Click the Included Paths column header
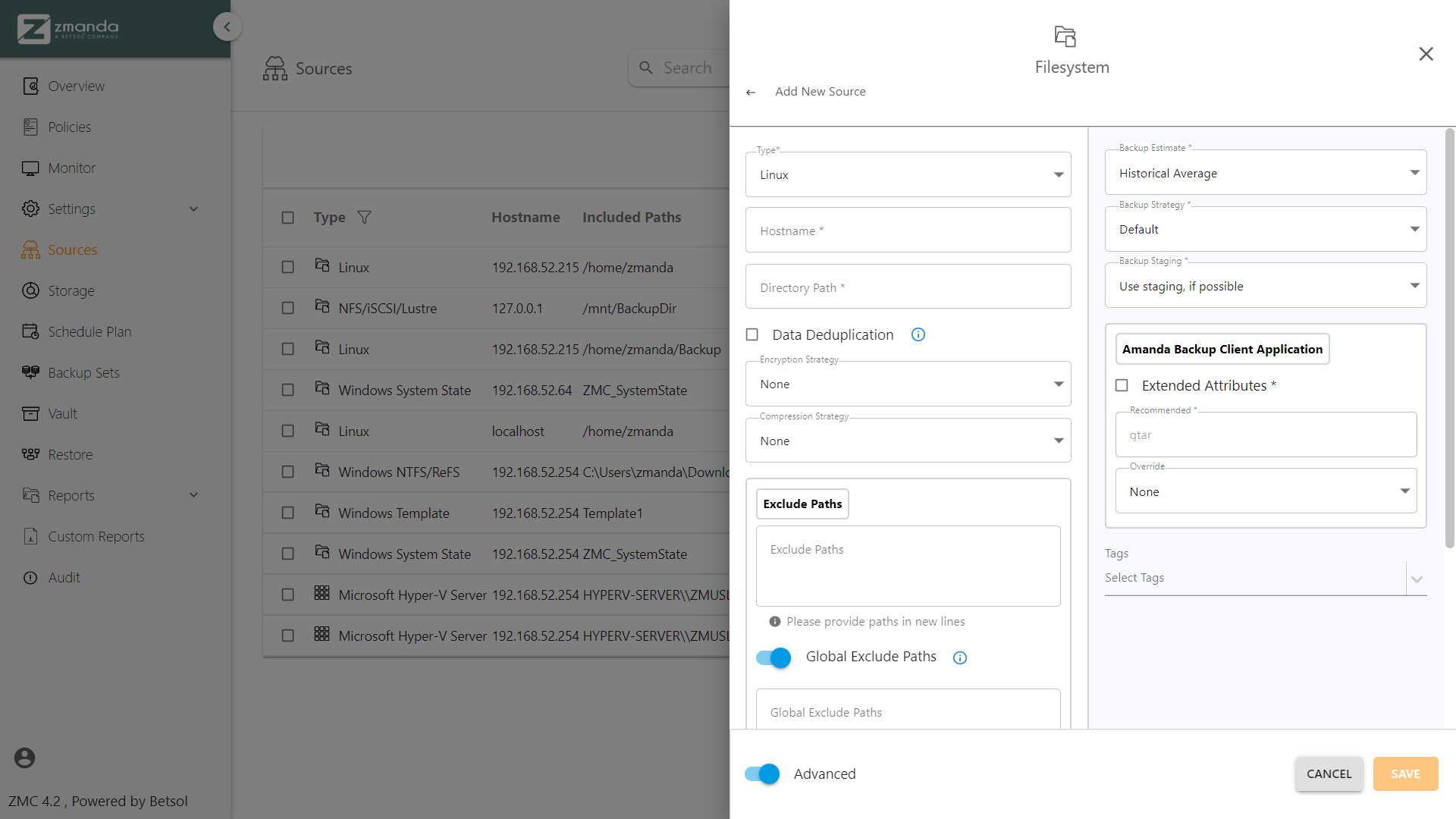This screenshot has width=1456, height=819. pyautogui.click(x=632, y=218)
